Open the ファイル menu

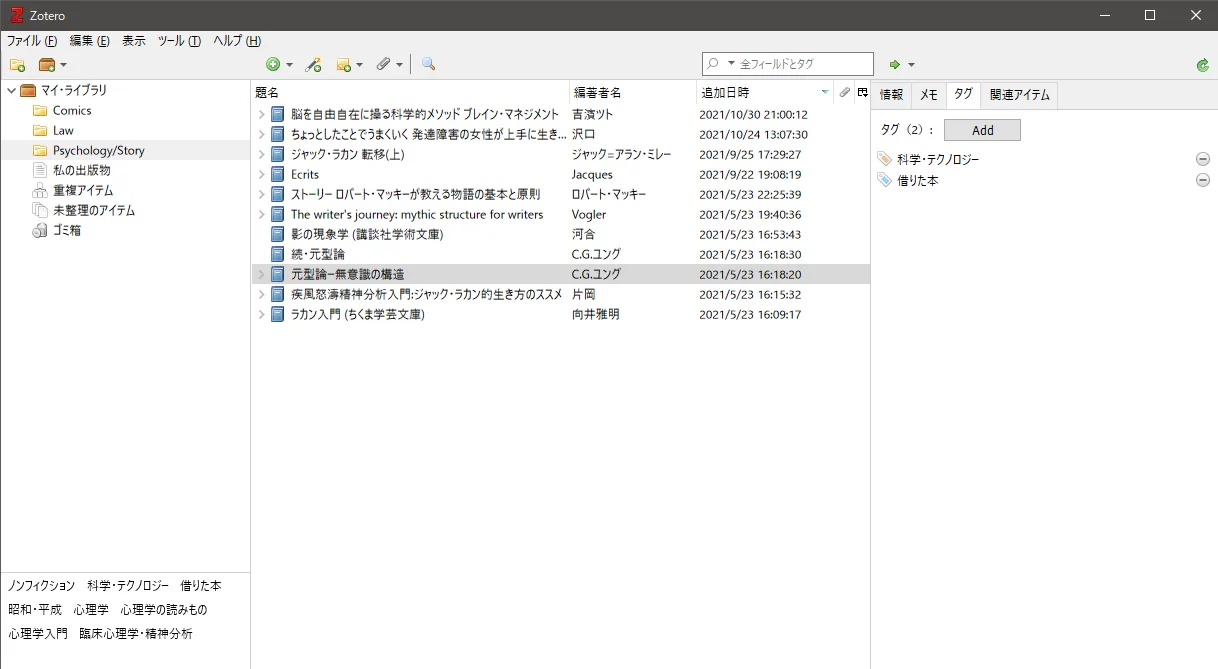point(32,41)
